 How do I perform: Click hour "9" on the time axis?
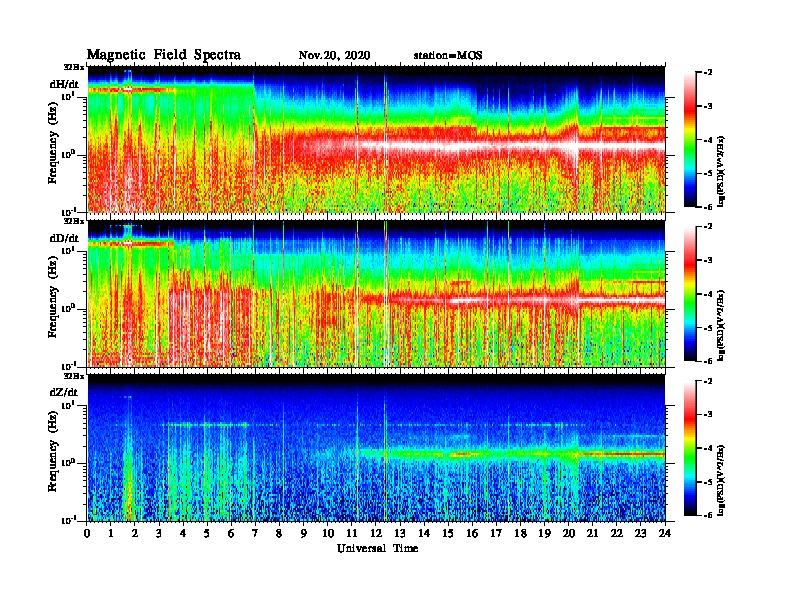[304, 533]
